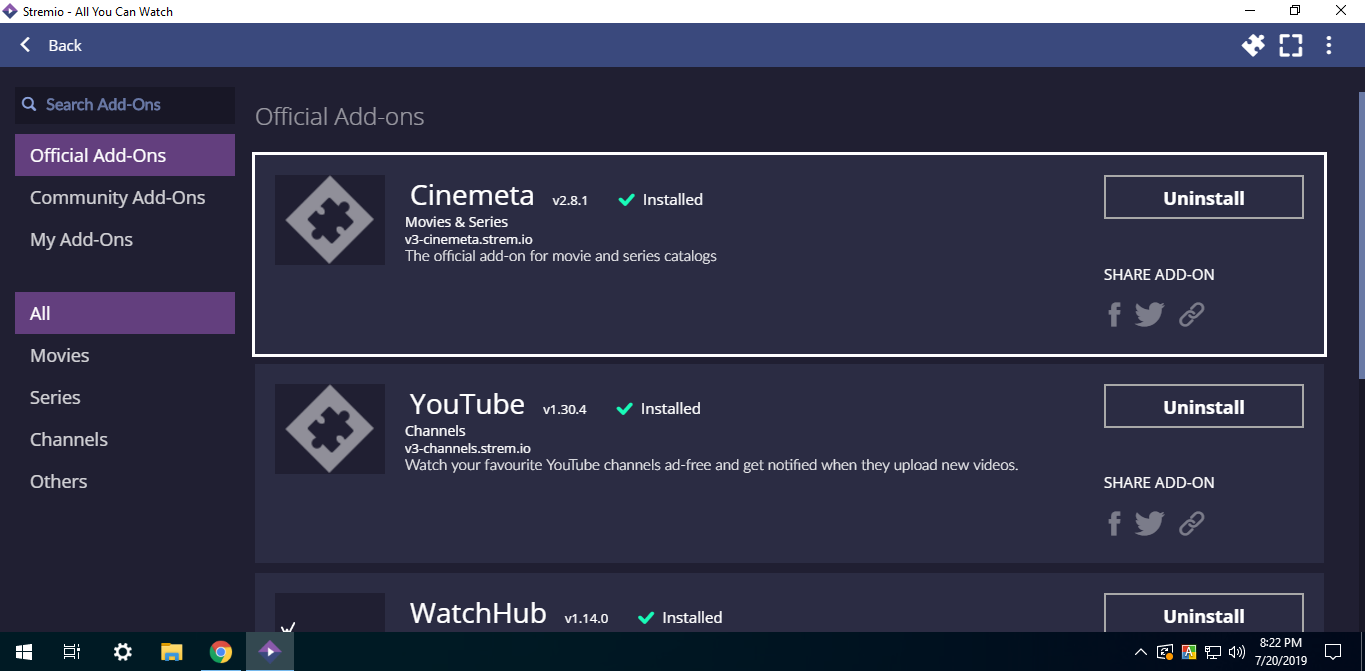Click the Cinemeta puzzle logo thumbnail
This screenshot has height=671, width=1365.
coord(330,220)
